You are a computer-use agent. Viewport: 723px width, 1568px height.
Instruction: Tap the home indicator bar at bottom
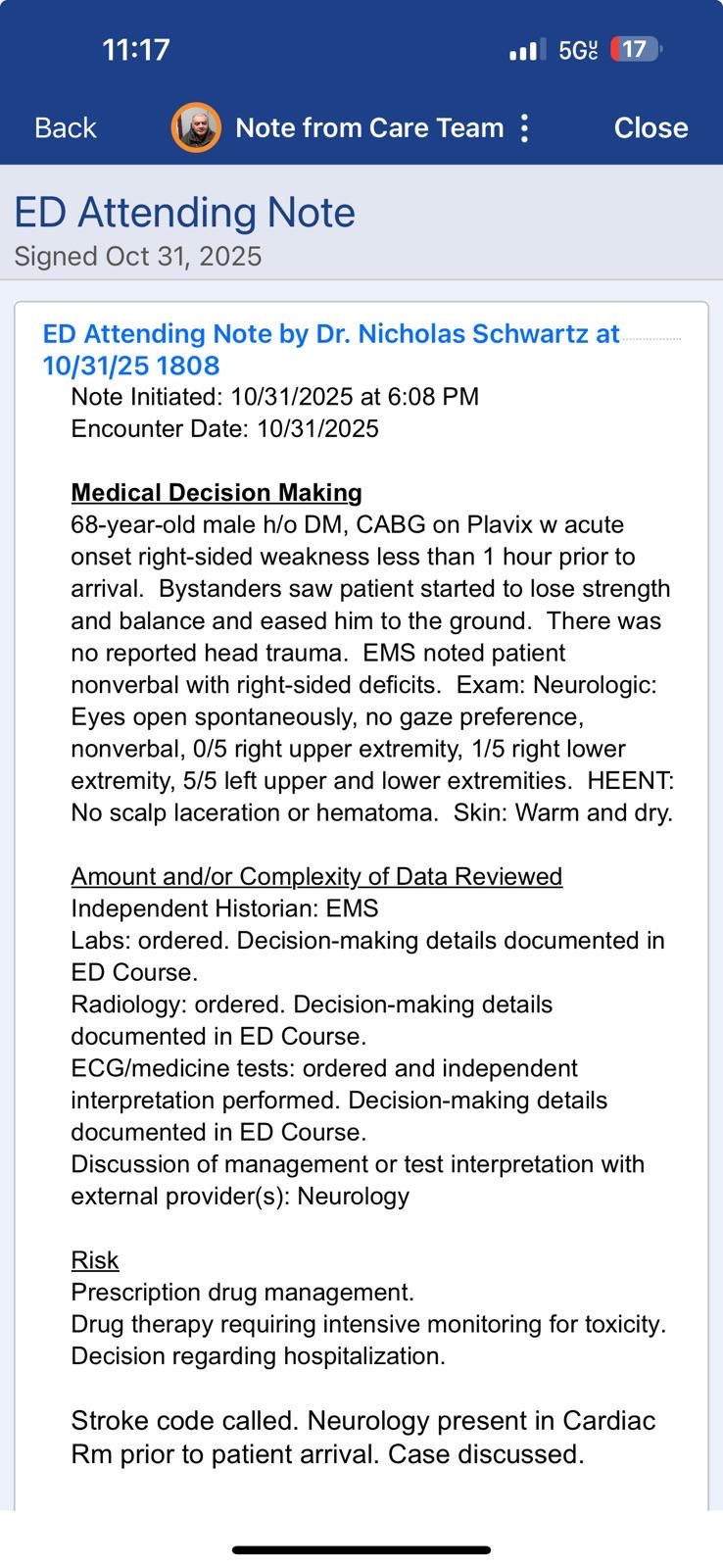point(361,1549)
